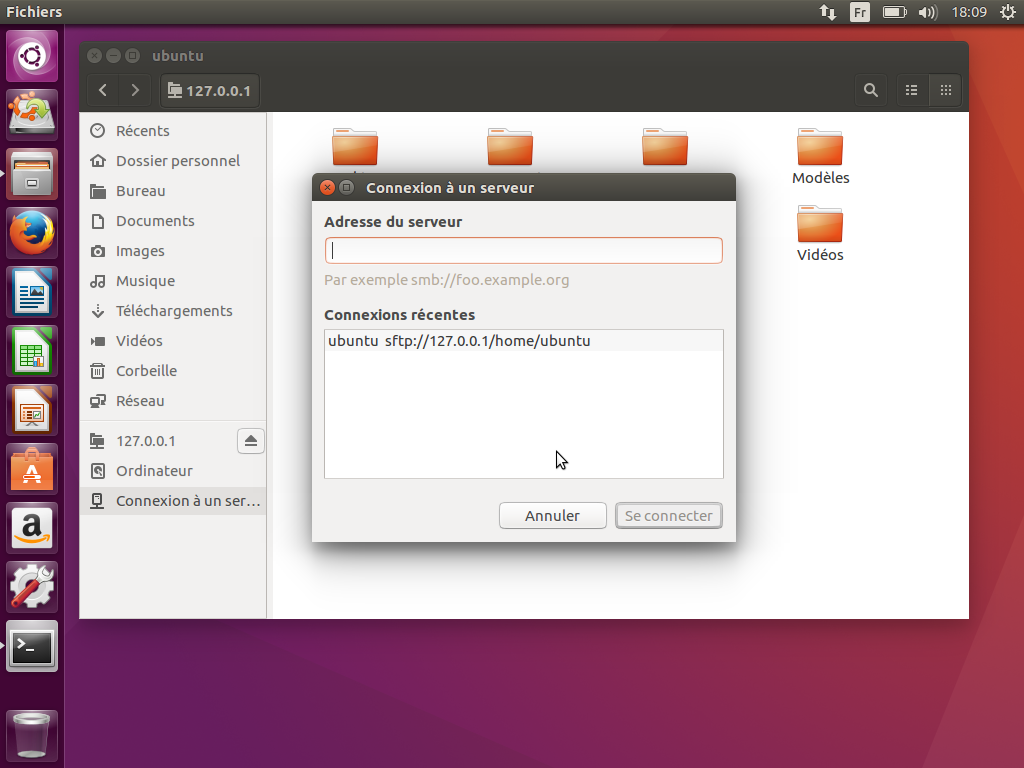Click the eject button next to 127.0.0.1
Viewport: 1024px width, 768px height.
(251, 441)
